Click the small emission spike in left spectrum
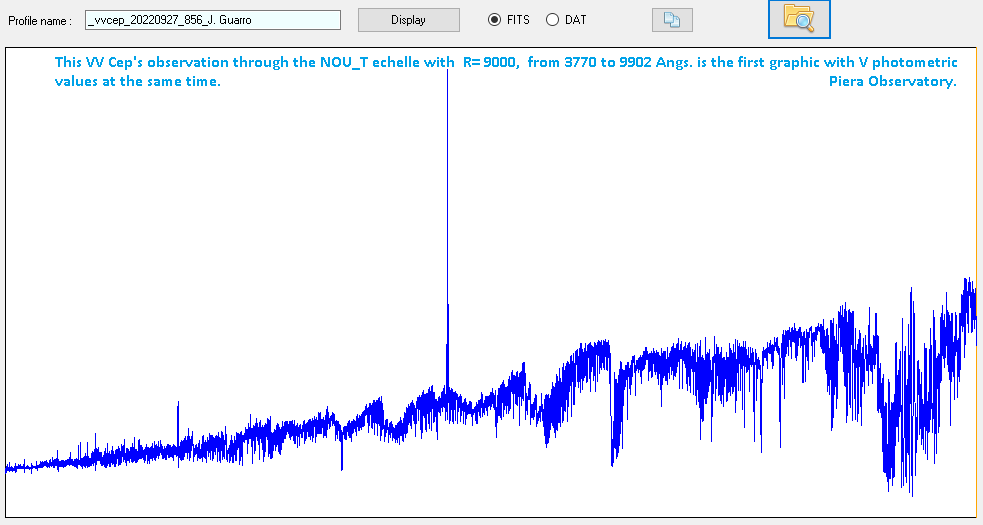Viewport: 983px width, 525px height. click(x=178, y=405)
